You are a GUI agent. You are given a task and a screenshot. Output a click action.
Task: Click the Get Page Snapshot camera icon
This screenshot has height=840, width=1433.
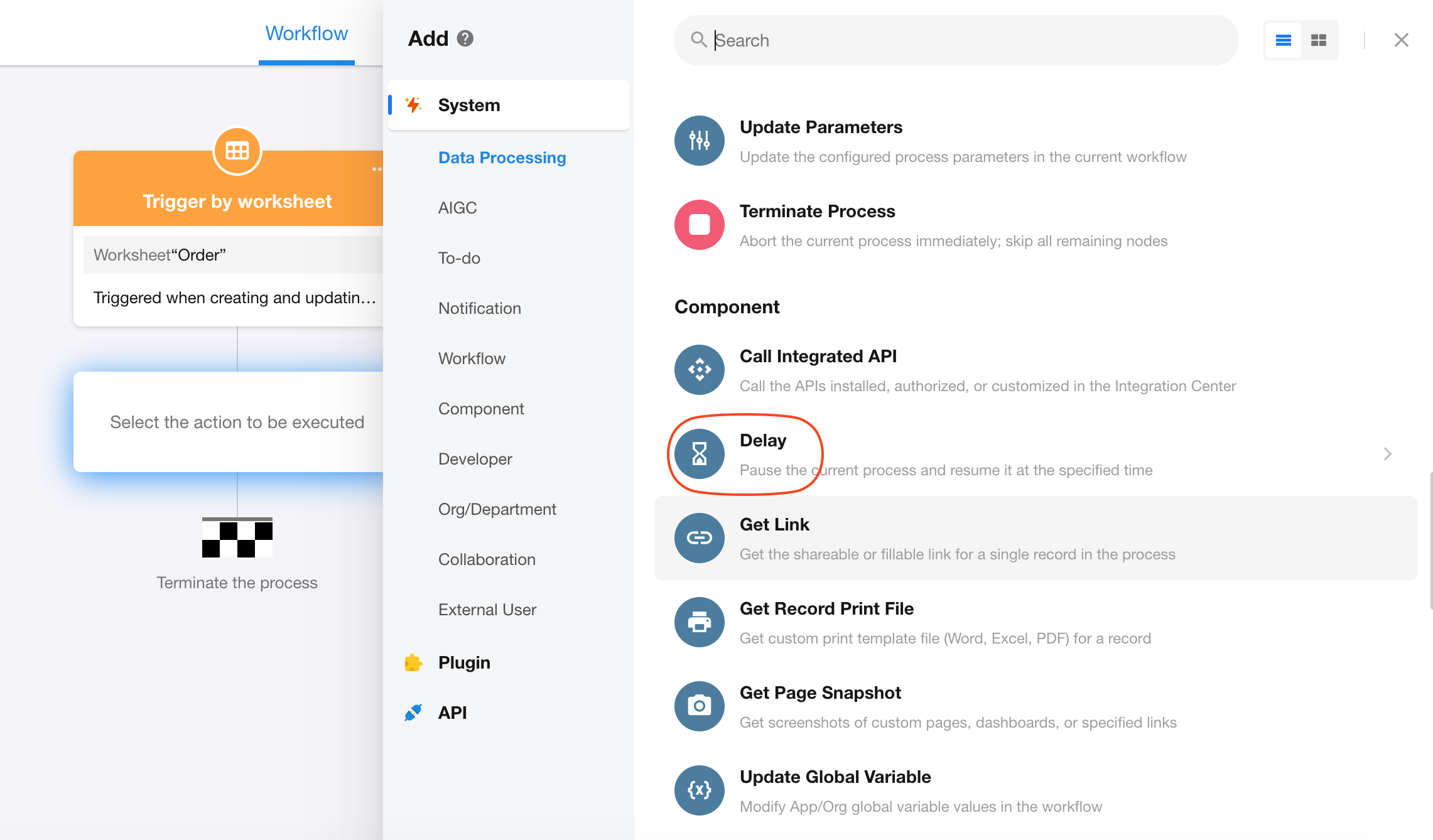tap(699, 706)
